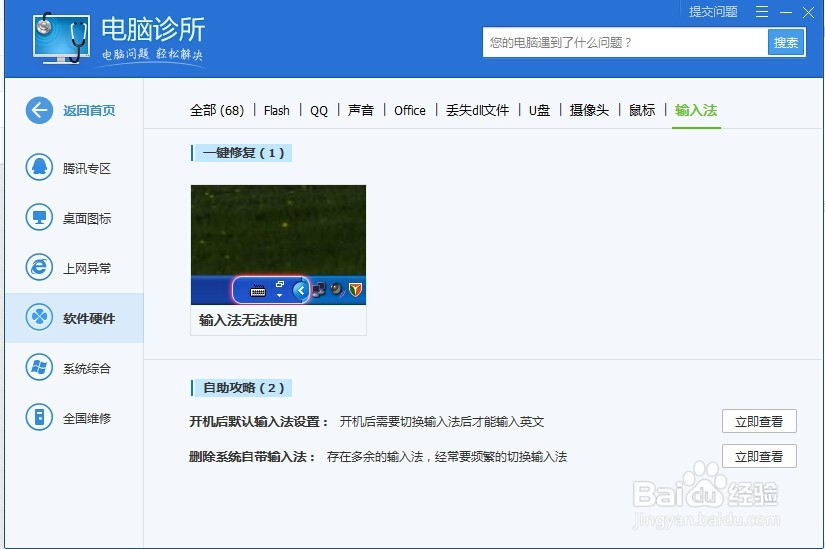Select the 桌面图标 monitor icon
Screen dimensions: 825x549
point(39,217)
